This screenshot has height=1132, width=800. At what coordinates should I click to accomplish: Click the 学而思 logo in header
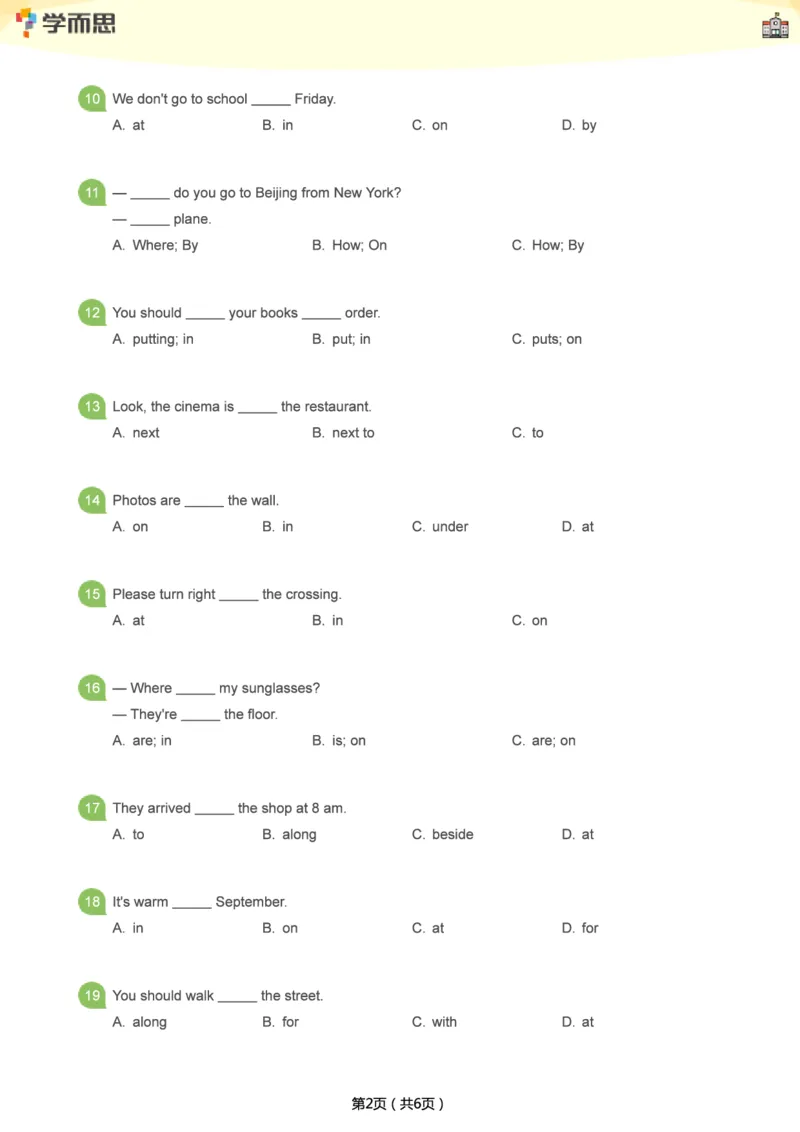(66, 22)
